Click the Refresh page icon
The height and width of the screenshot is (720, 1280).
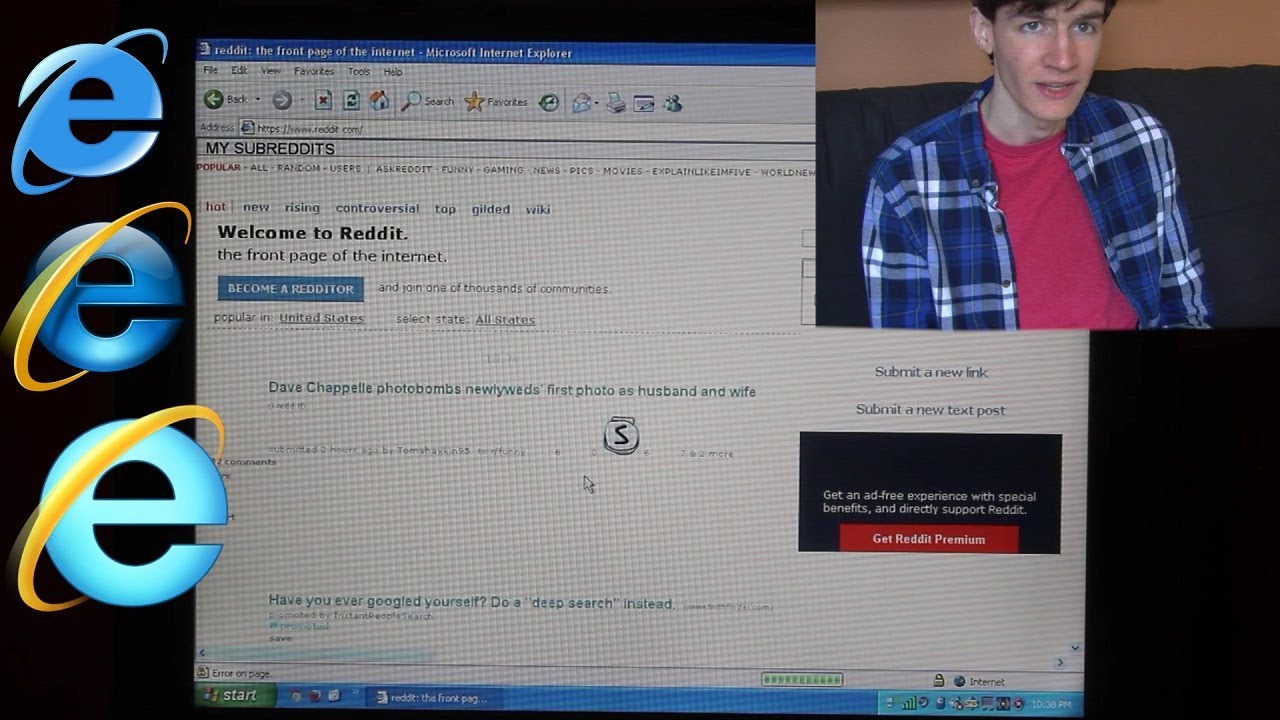coord(351,100)
